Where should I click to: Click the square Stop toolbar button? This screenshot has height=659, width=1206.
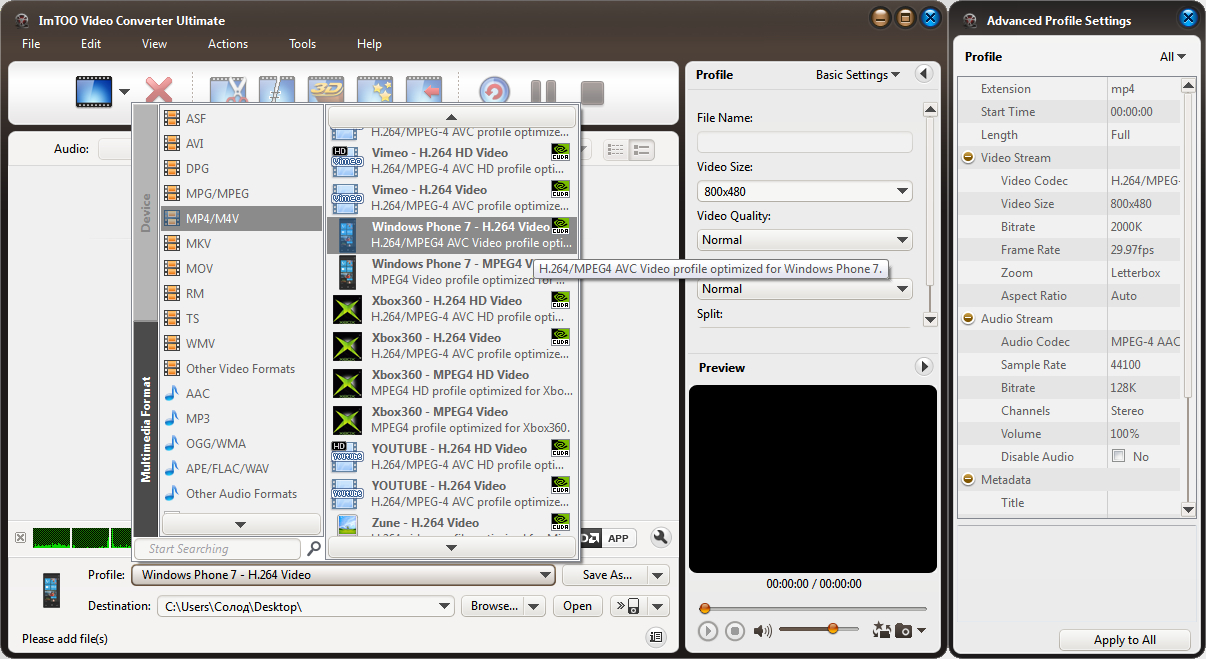pos(592,93)
